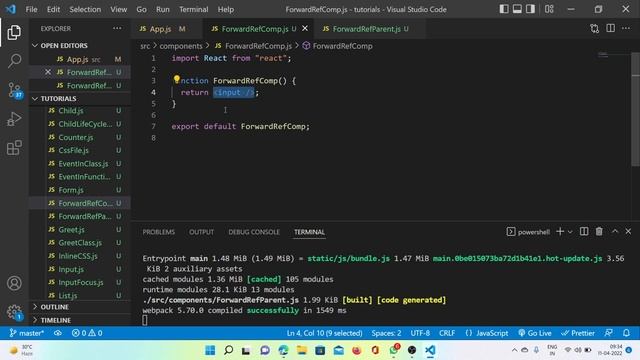Open the Selection menu
This screenshot has height=360, width=640.
click(85, 9)
